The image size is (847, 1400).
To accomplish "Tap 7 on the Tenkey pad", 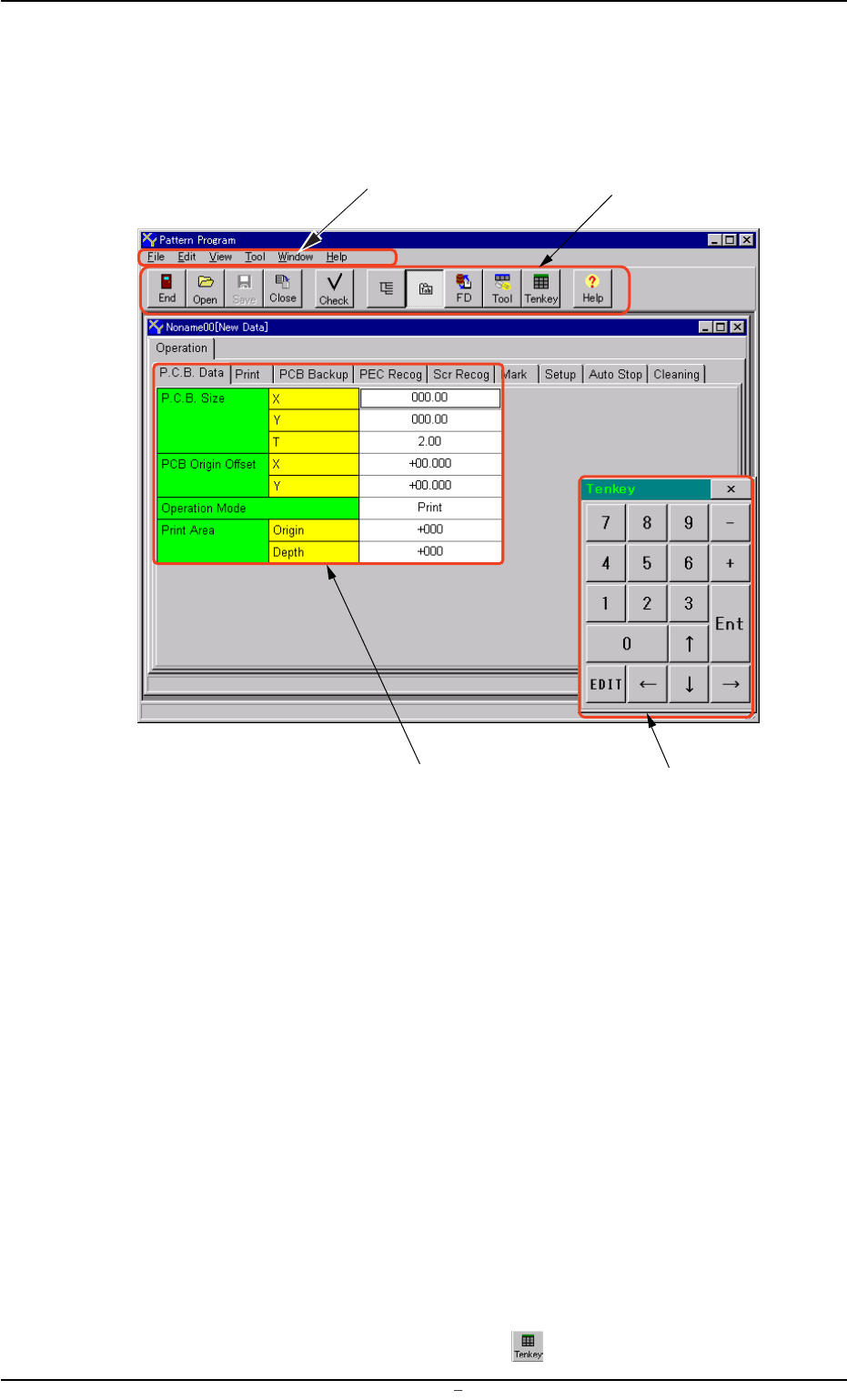I will (606, 522).
